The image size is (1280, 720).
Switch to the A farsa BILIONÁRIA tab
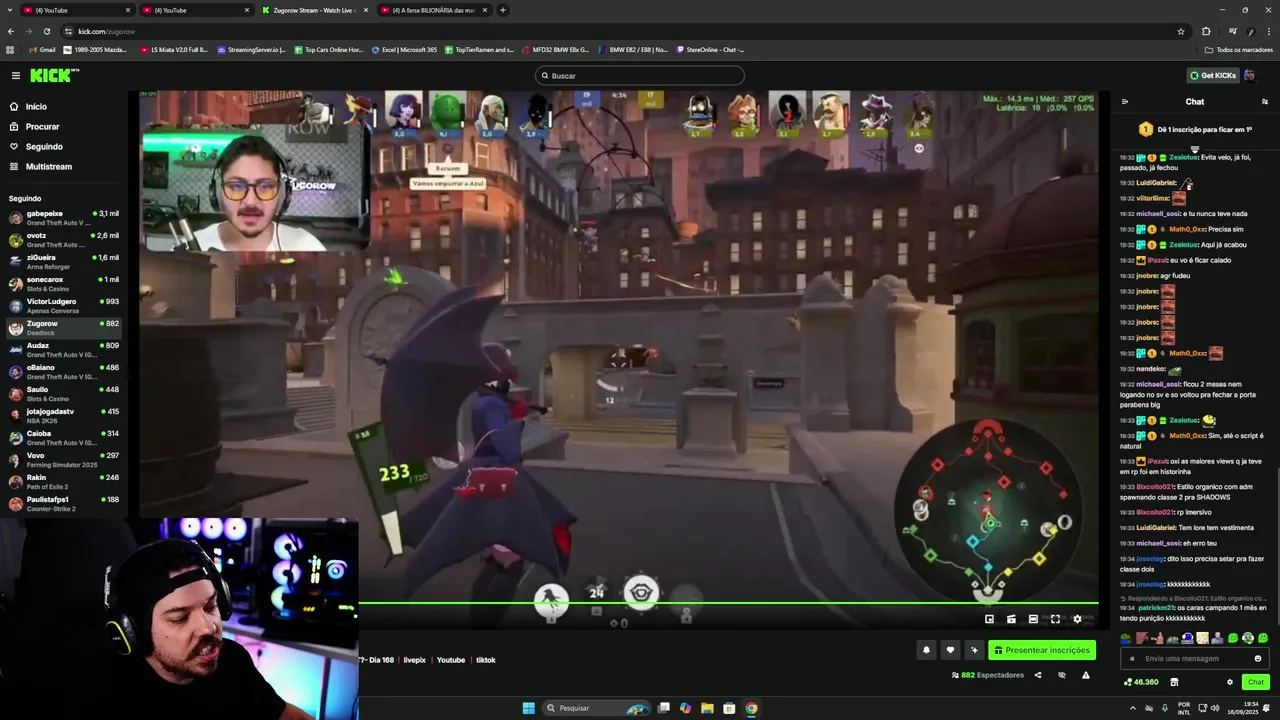[437, 10]
